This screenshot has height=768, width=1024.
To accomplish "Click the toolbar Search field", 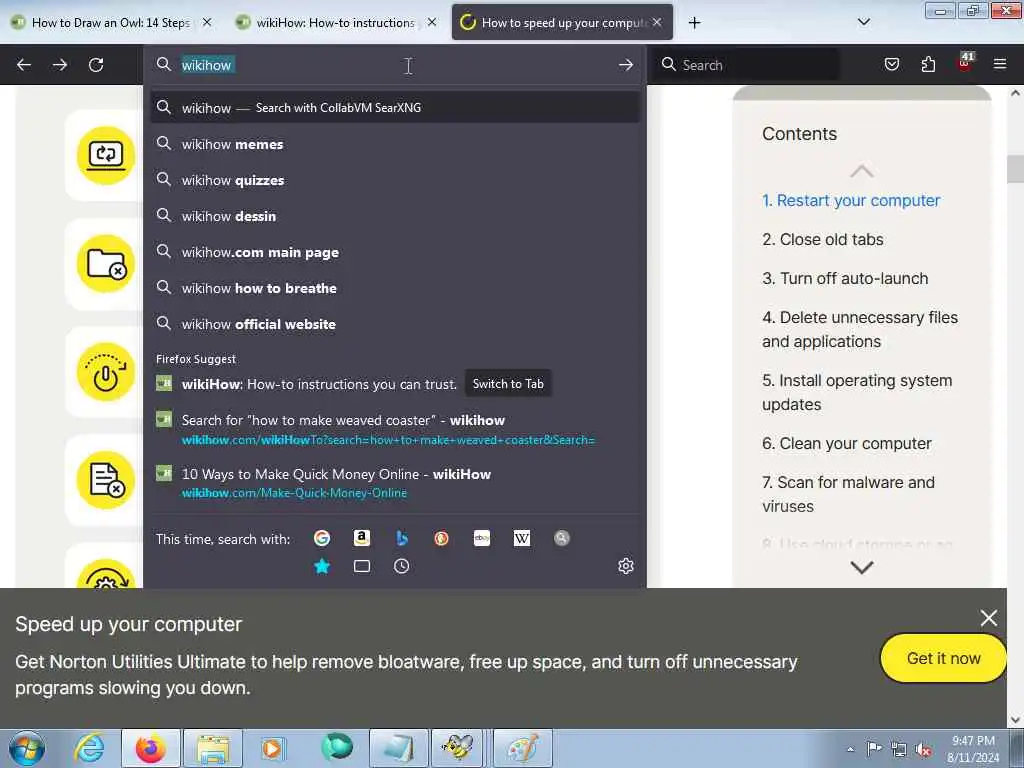I will [746, 65].
